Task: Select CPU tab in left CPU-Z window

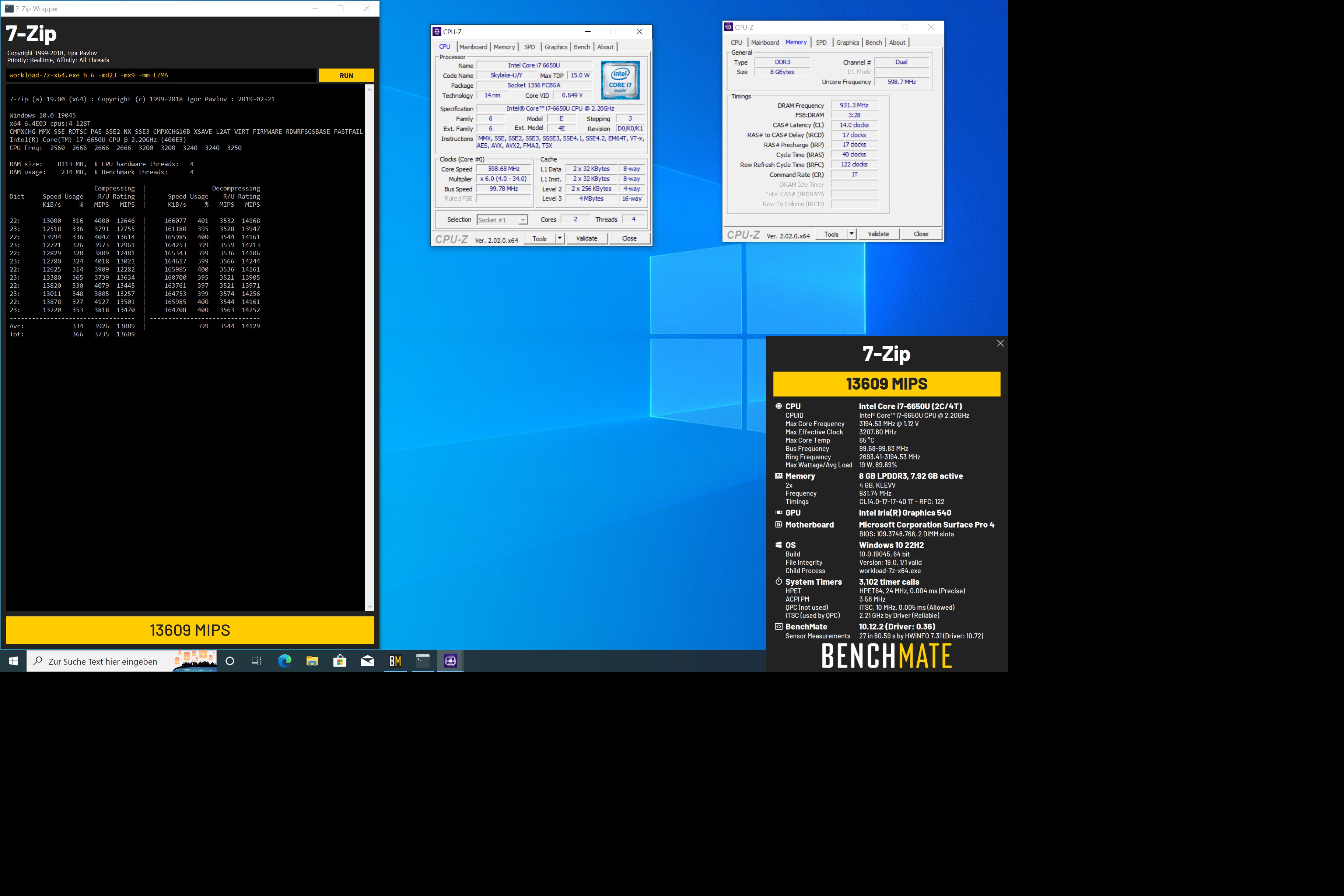Action: click(x=445, y=46)
